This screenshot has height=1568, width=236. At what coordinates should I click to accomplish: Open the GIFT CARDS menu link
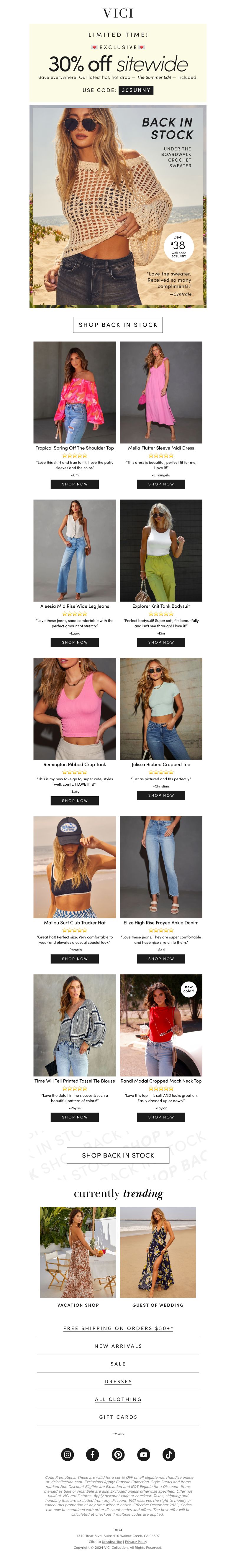[118, 1416]
